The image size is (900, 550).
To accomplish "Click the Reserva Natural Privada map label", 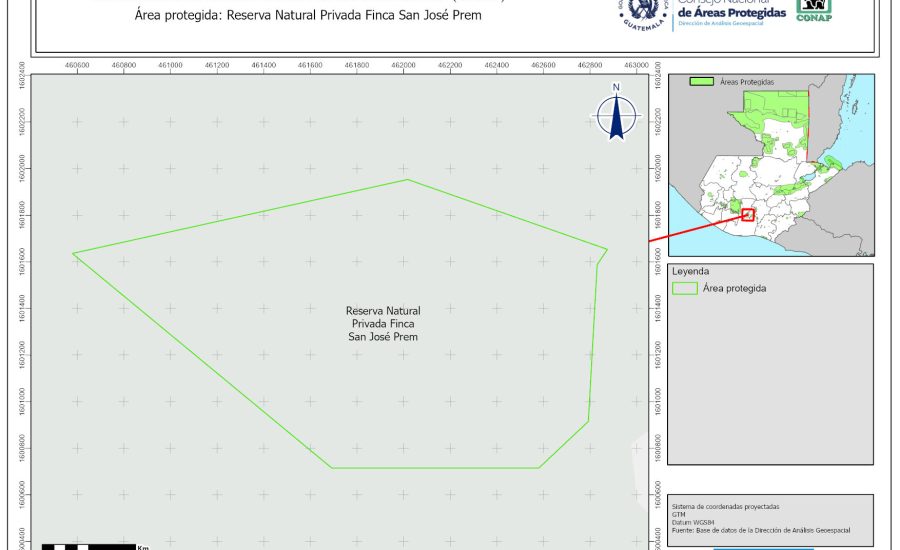I will (383, 324).
